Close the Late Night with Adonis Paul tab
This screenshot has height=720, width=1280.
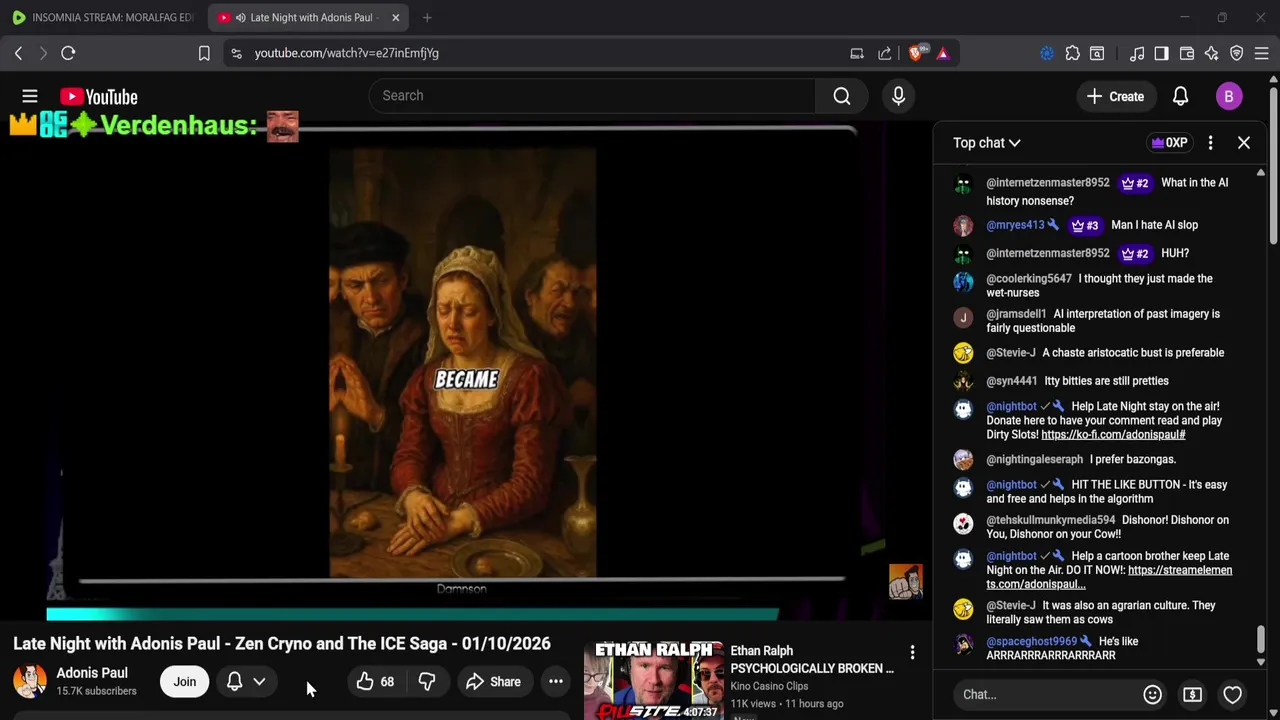(395, 17)
